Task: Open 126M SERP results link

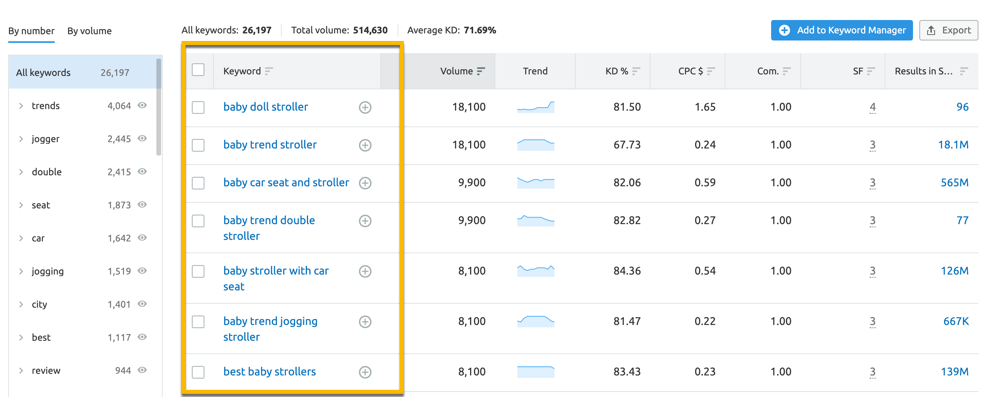Action: pyautogui.click(x=954, y=271)
